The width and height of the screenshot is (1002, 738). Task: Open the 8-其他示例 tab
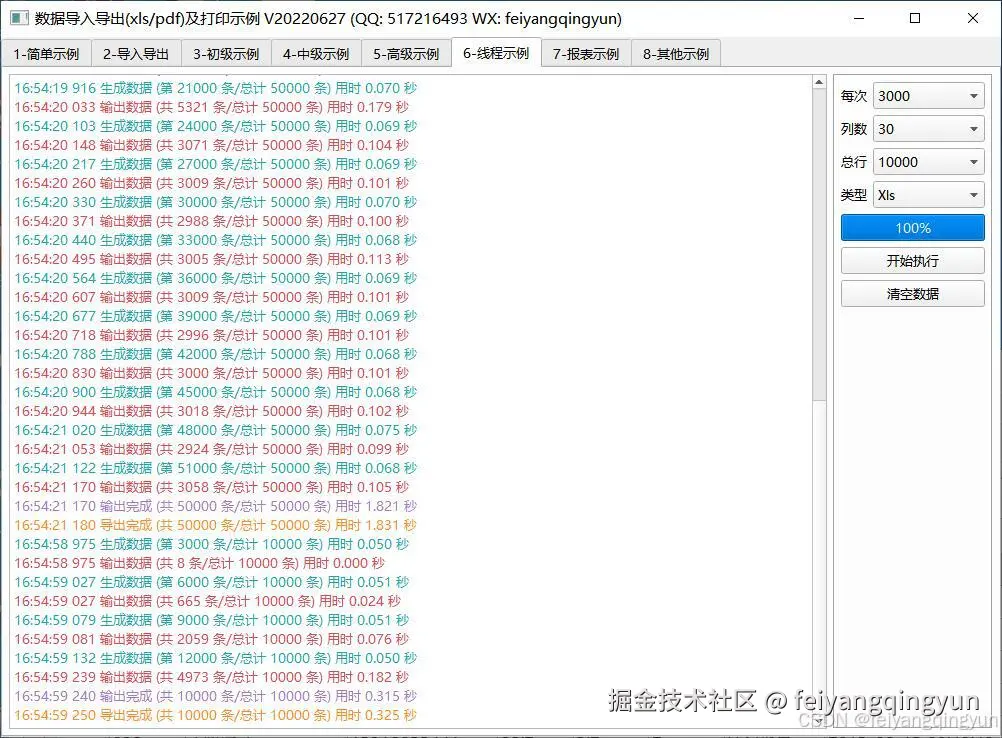pyautogui.click(x=676, y=54)
